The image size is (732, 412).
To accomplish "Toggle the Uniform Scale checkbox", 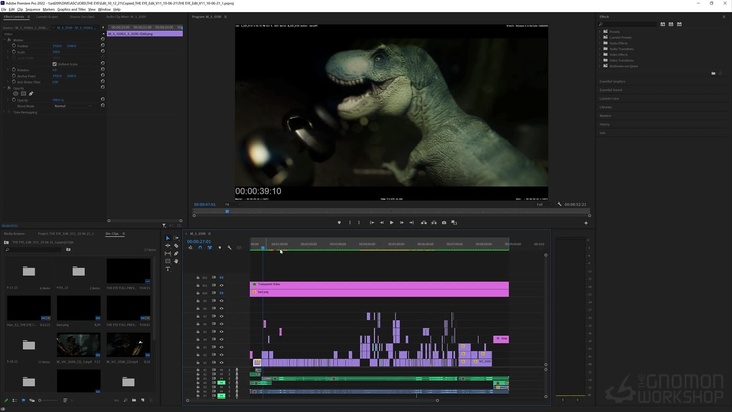I will pyautogui.click(x=55, y=64).
